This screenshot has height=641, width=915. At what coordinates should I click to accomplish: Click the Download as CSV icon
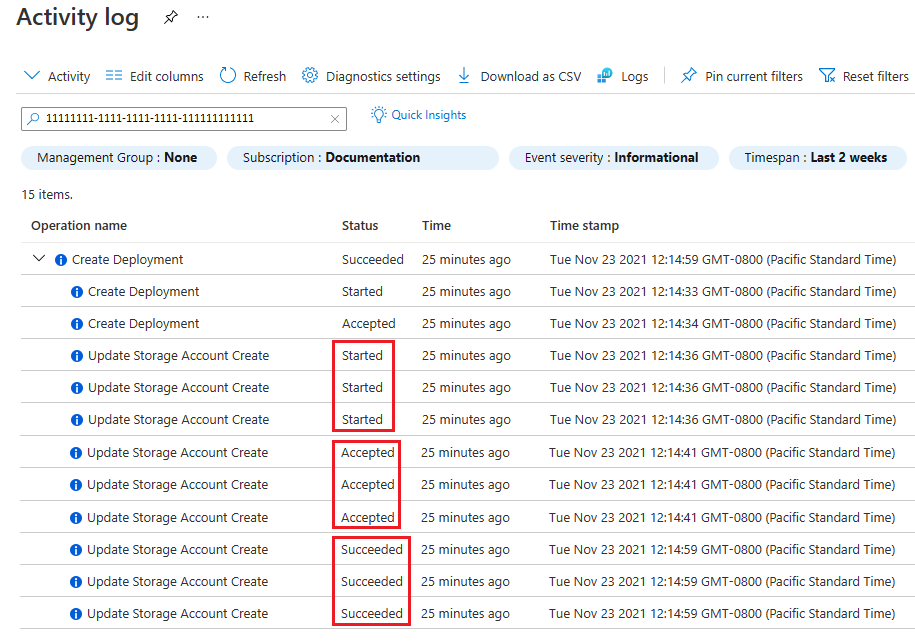point(463,75)
